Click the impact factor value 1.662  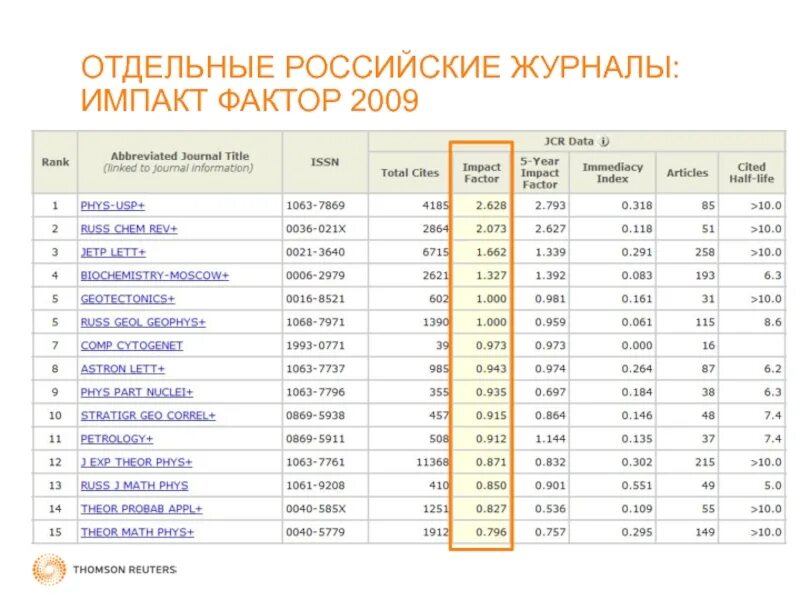click(x=491, y=253)
